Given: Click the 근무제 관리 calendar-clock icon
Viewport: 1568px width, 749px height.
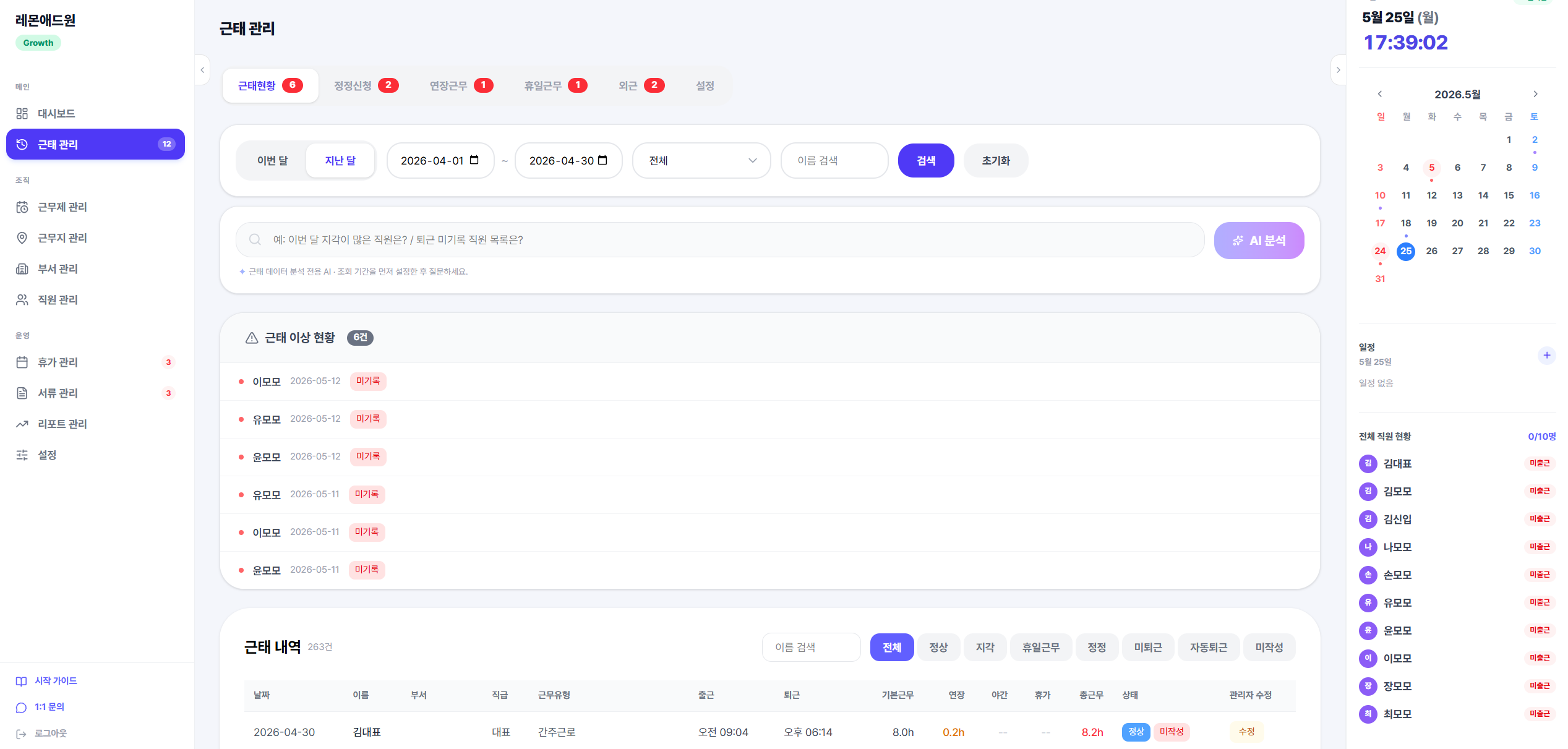Looking at the screenshot, I should coord(22,207).
